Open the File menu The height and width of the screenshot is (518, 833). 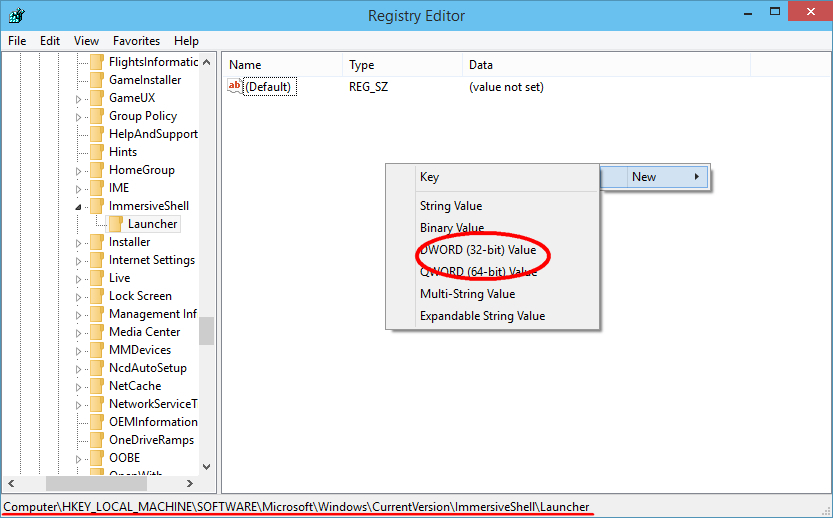pos(17,41)
